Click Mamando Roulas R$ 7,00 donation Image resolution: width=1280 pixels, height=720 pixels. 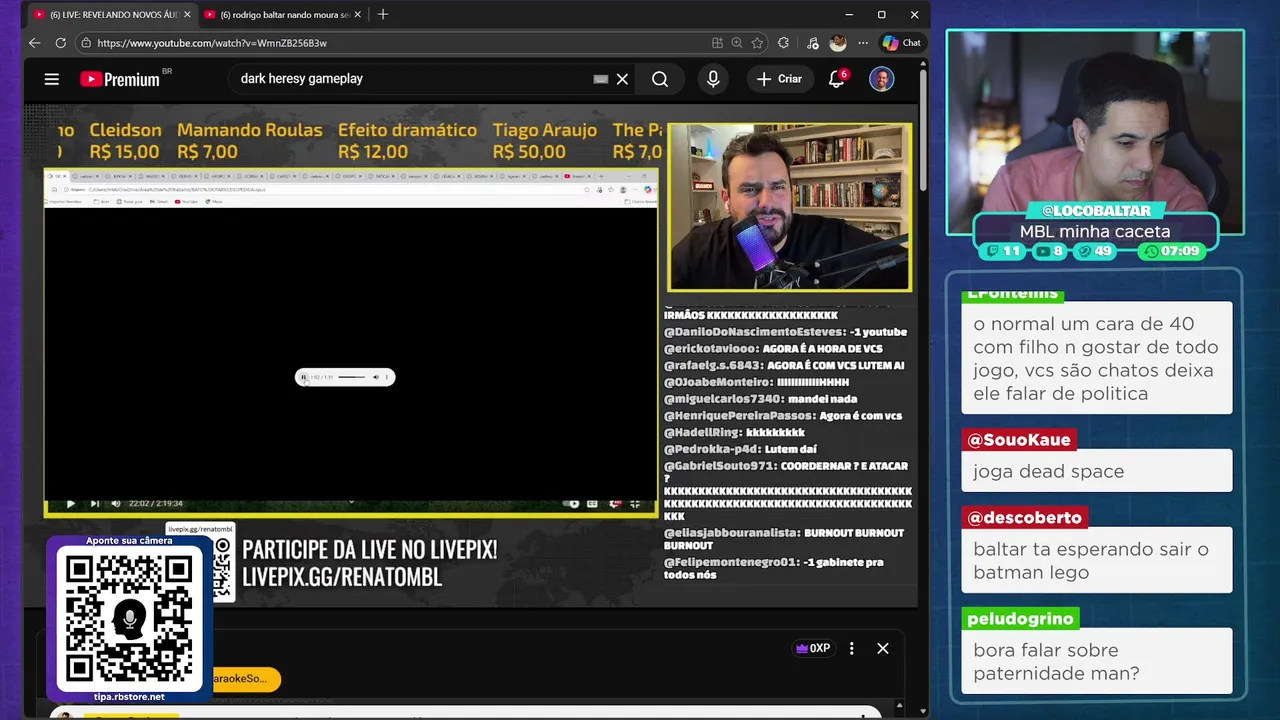pos(250,141)
